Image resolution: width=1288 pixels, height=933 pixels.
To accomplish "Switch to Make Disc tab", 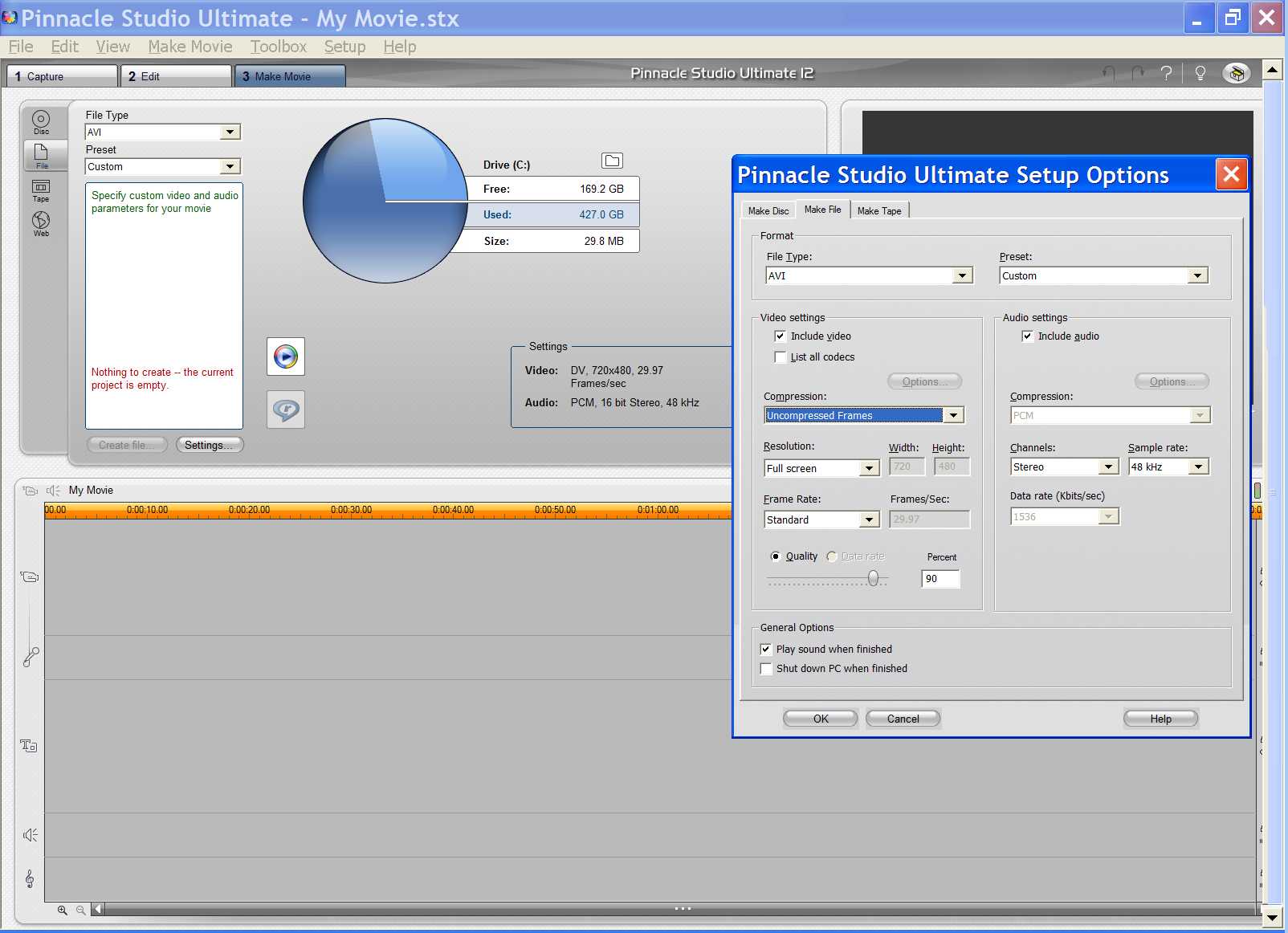I will [x=768, y=210].
